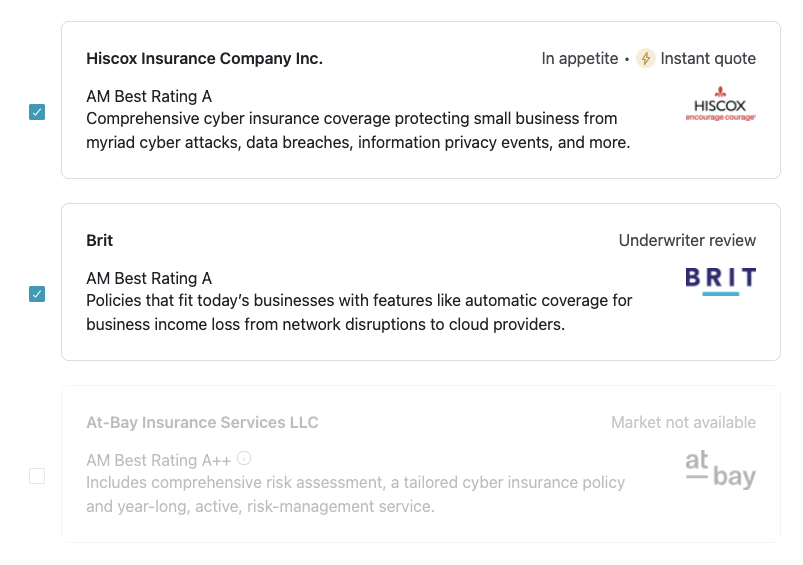Click the In appetite status text

[x=580, y=58]
